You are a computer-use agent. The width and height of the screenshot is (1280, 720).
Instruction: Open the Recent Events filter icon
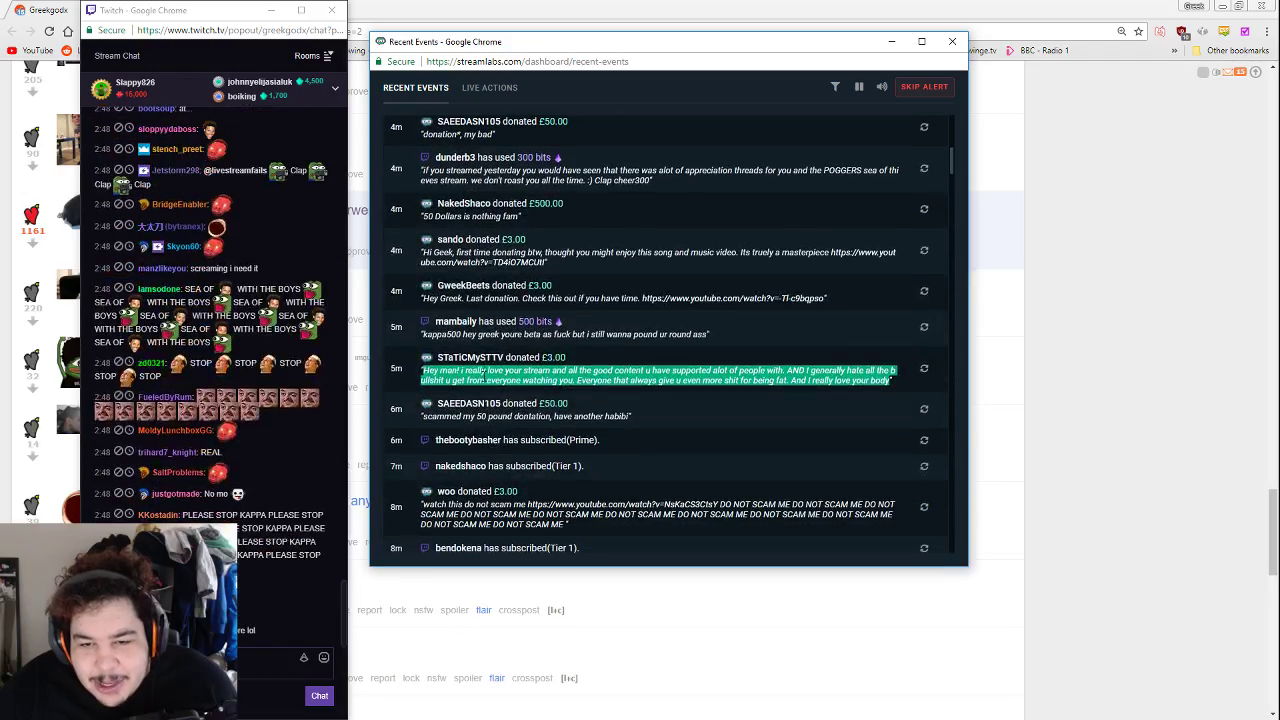tap(835, 87)
